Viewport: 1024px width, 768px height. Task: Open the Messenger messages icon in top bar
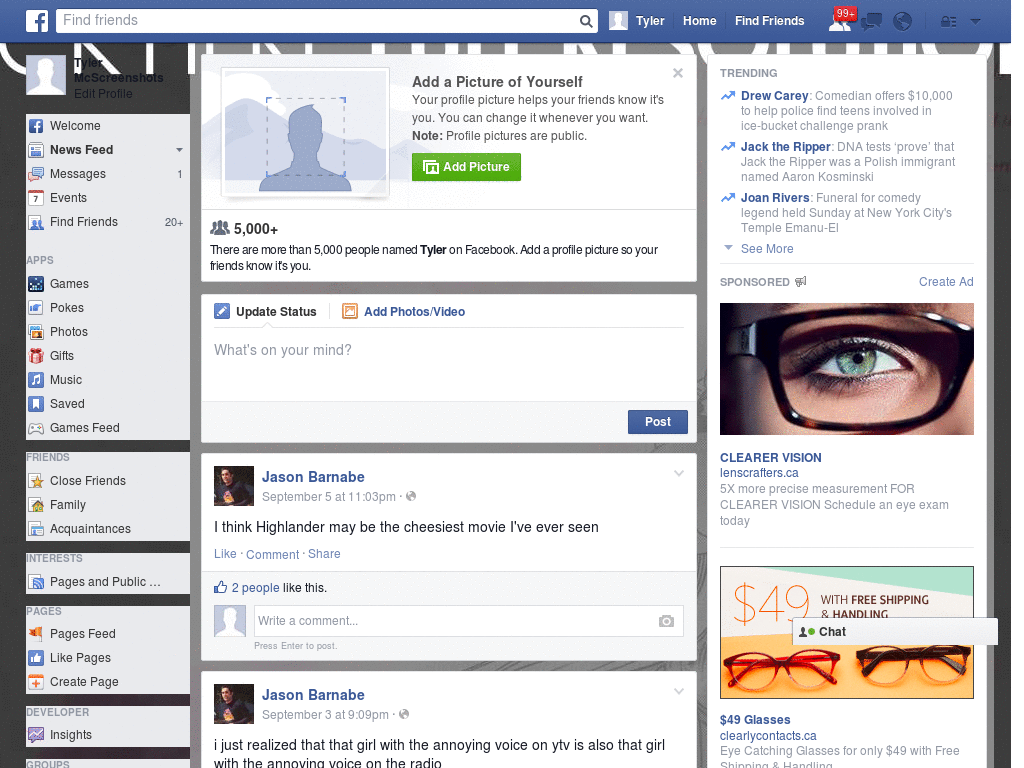click(x=870, y=20)
